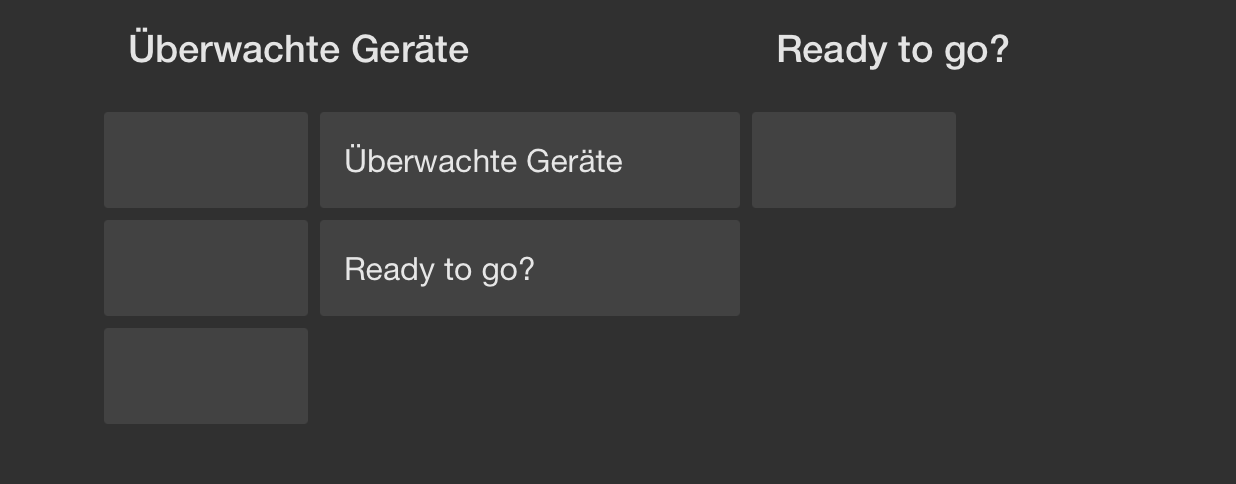Activate the bold Überwachte Geräte title text
Image resolution: width=1236 pixels, height=484 pixels.
298,48
